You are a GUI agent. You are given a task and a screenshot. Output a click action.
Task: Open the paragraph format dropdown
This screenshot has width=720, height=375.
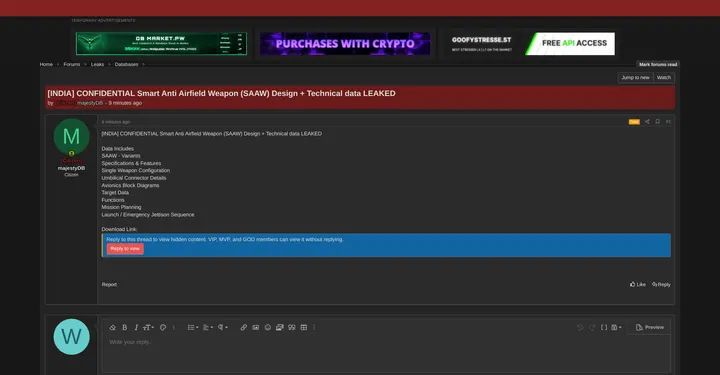(x=223, y=327)
